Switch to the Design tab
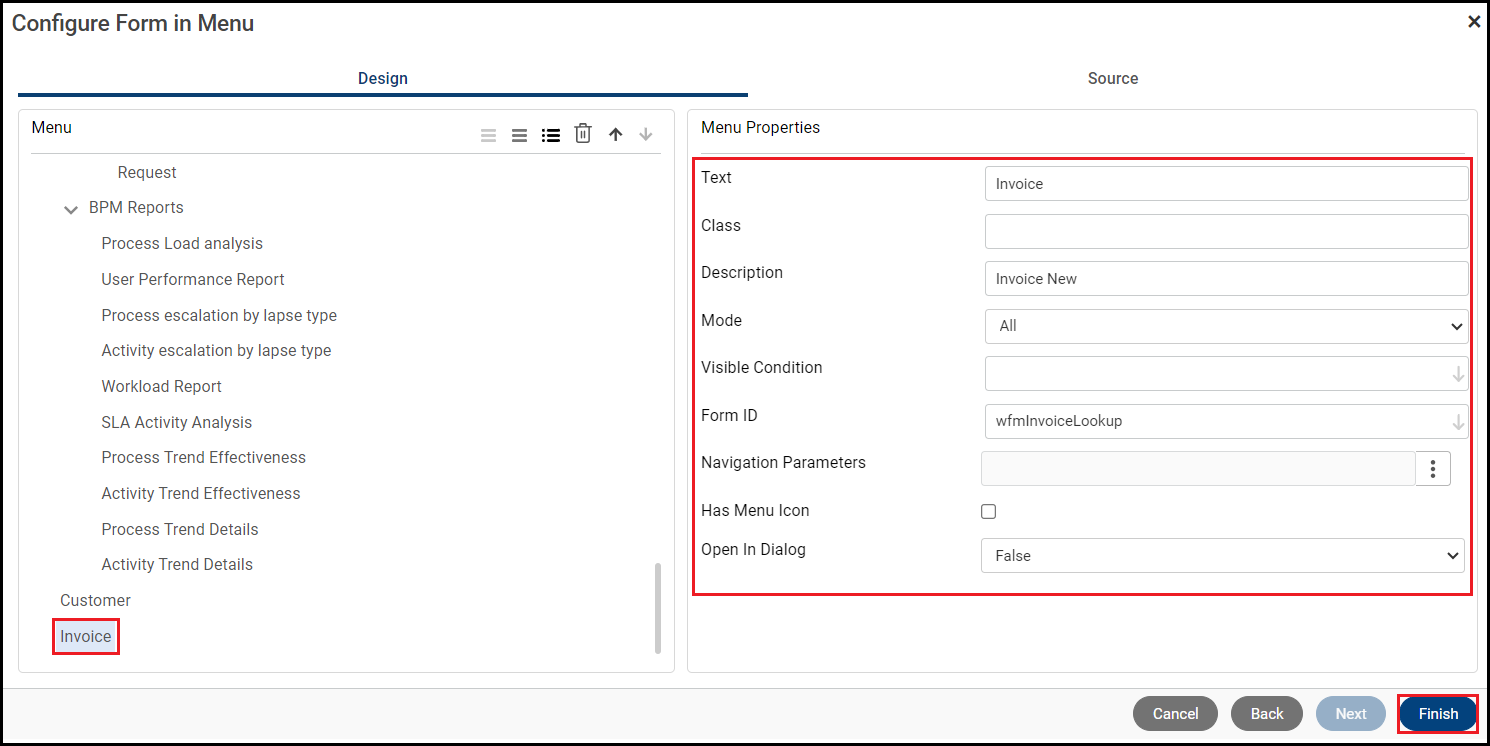The image size is (1490, 746). [382, 78]
